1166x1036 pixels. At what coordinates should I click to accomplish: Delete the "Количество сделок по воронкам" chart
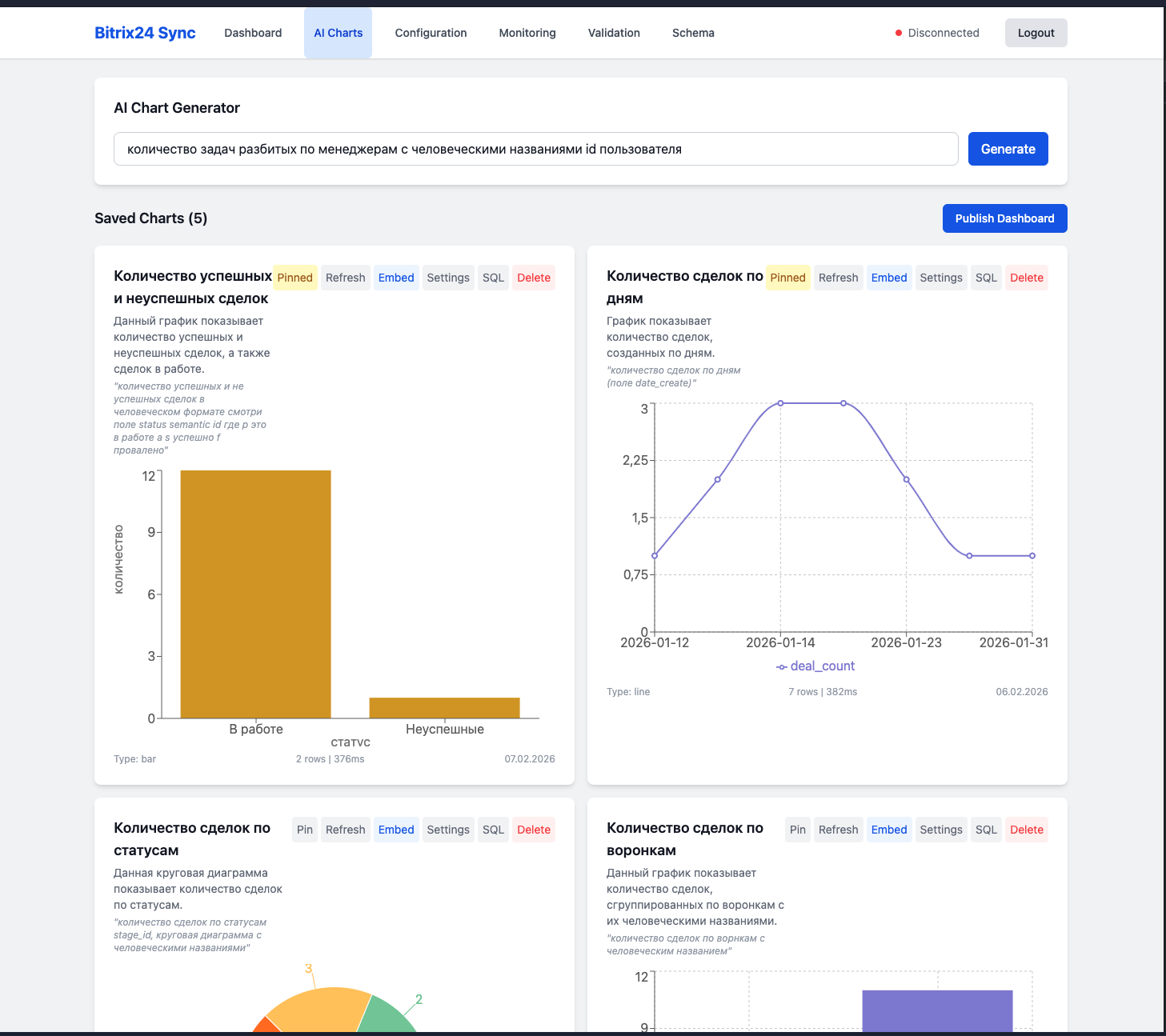tap(1027, 830)
